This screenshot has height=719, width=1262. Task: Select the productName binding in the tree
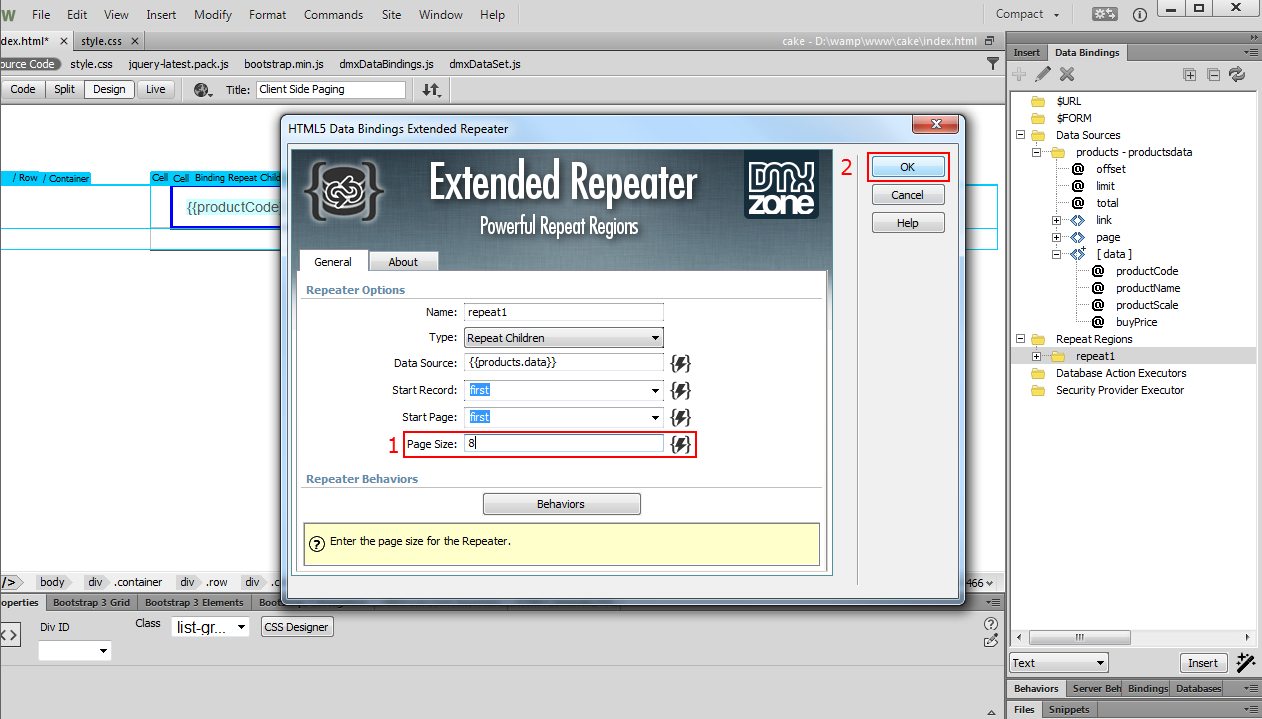pyautogui.click(x=1148, y=288)
